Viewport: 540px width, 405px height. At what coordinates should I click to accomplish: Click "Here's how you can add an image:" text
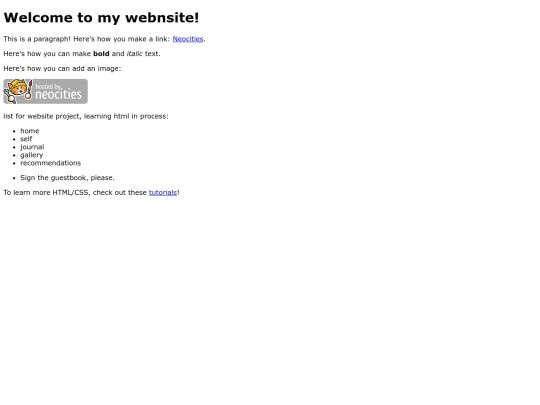coord(62,69)
